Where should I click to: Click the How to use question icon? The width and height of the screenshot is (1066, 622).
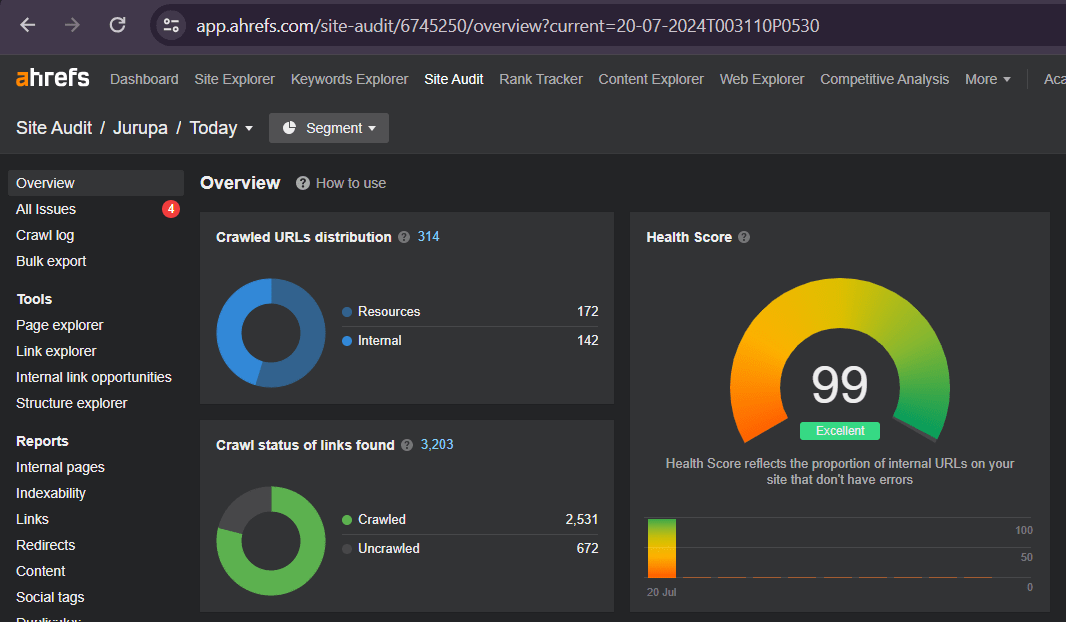[302, 183]
